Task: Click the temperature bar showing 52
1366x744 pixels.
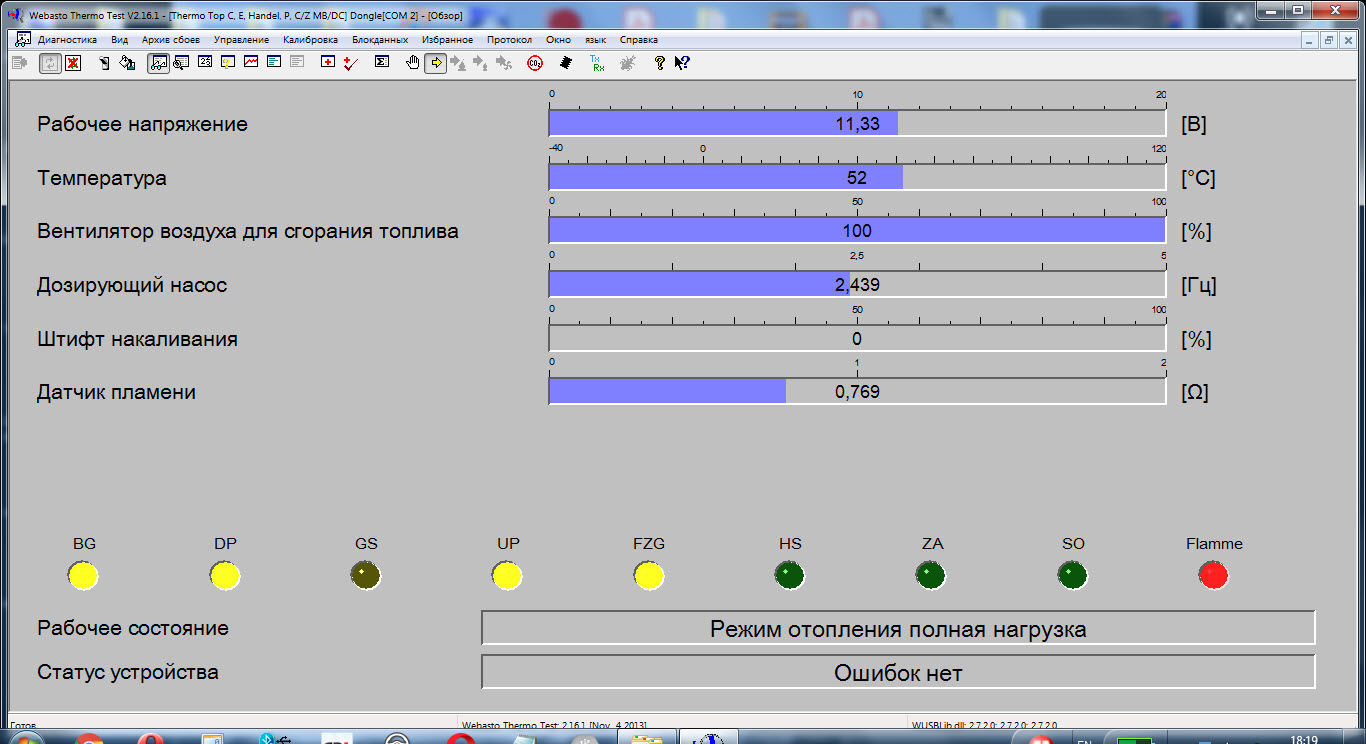Action: [857, 178]
